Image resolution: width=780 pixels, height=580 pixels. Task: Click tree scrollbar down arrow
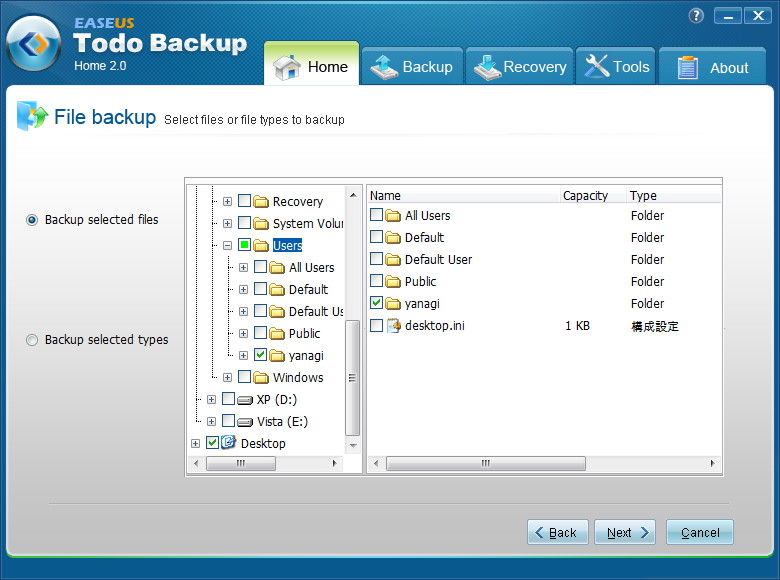pyautogui.click(x=353, y=445)
